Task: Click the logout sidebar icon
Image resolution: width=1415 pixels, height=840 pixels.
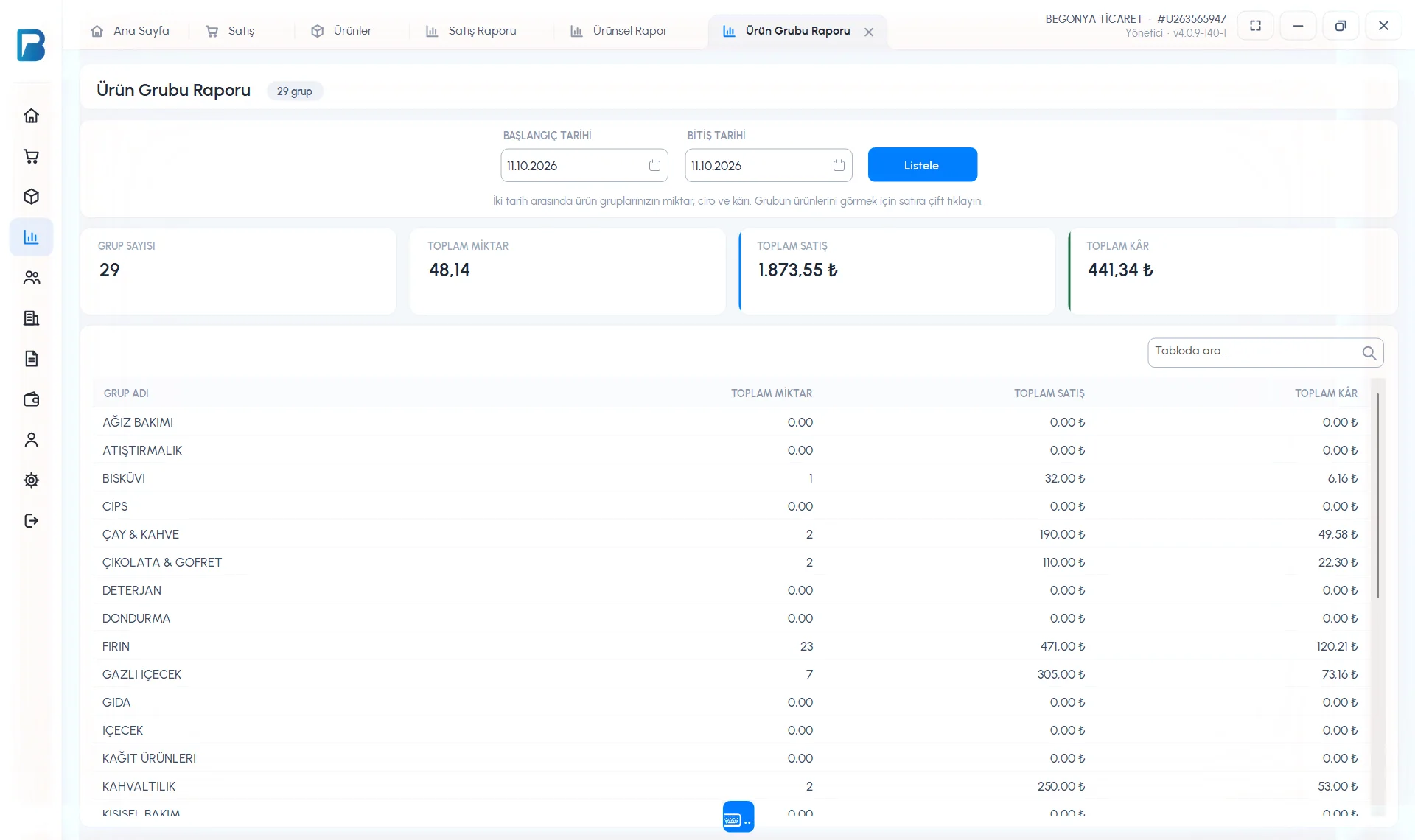Action: tap(31, 521)
